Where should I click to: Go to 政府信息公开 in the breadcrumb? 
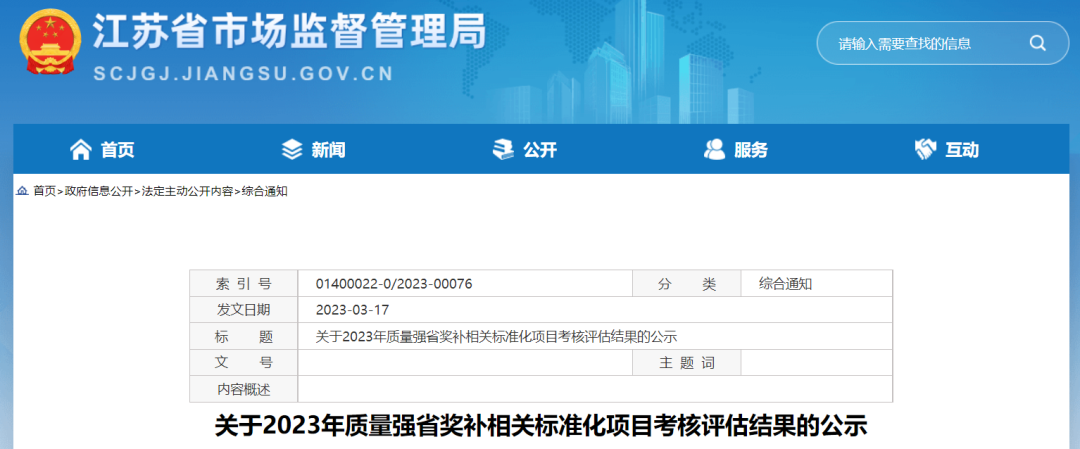(98, 191)
